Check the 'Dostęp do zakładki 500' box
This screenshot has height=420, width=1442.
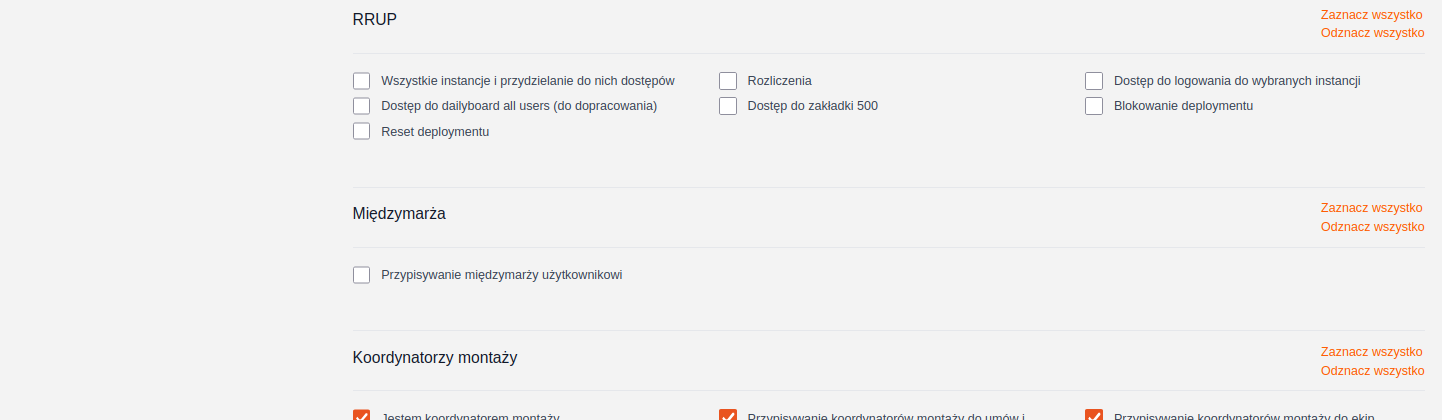(728, 106)
